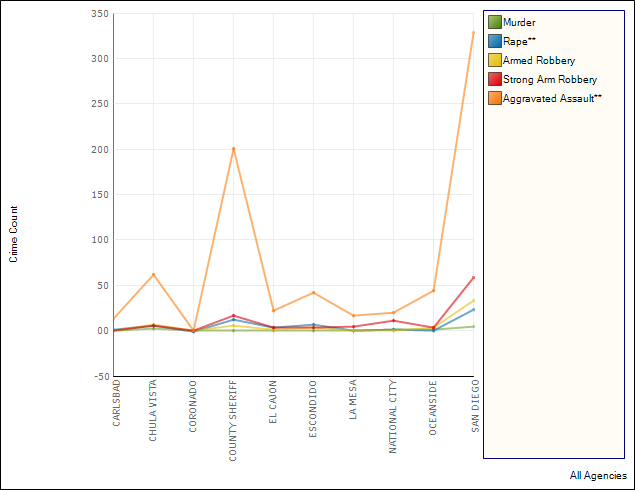Click the San Diego Strong Arm Robbery point
Viewport: 635px width, 490px height.
click(x=473, y=277)
